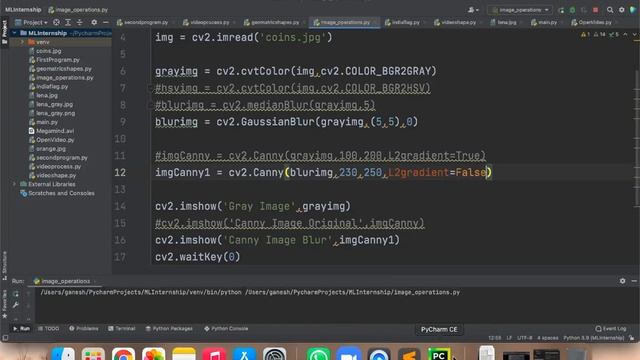Click the vertical Structure tool window strip label
Viewport: 640px width, 360px height.
click(4, 265)
